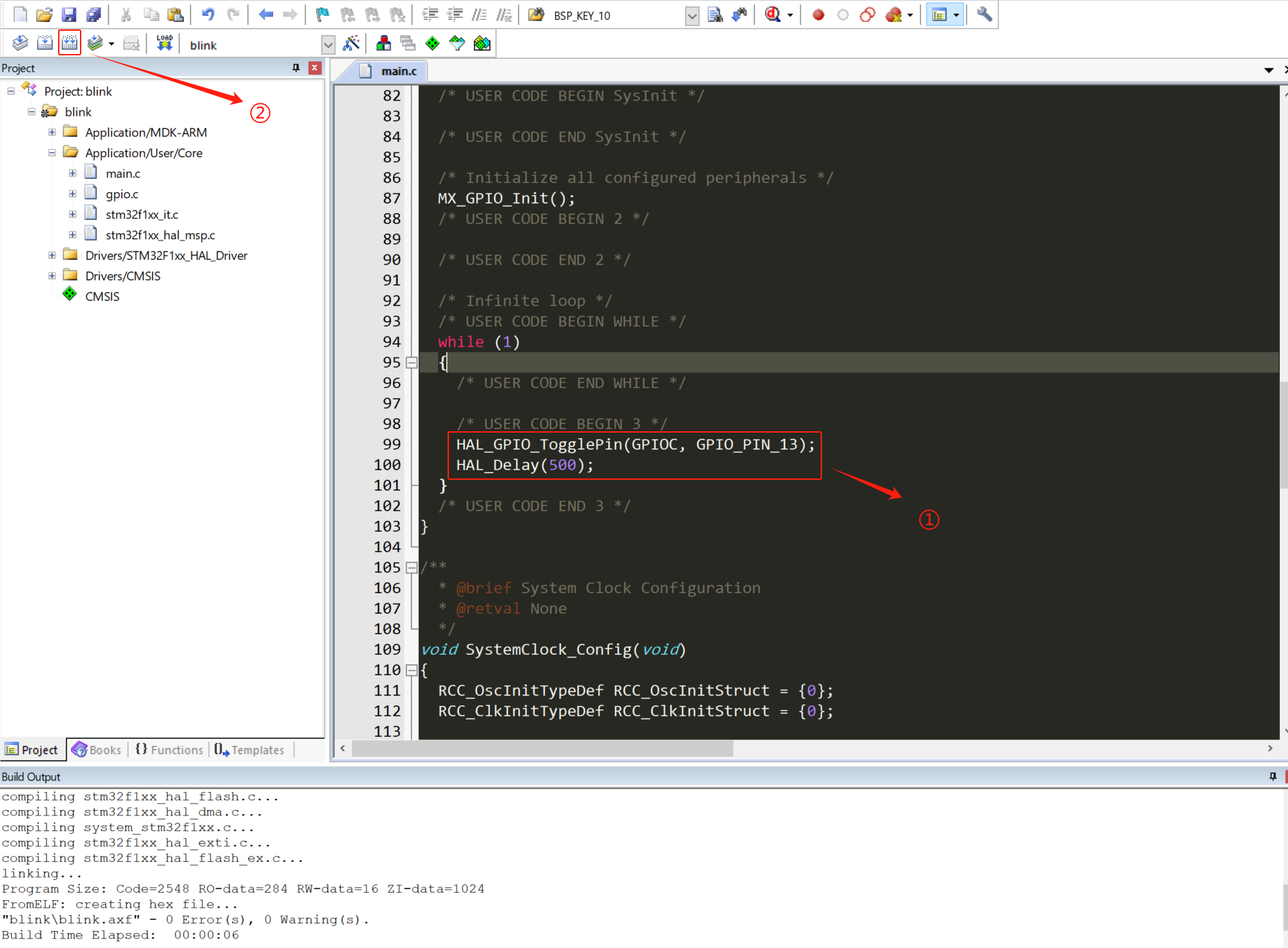Expand the gpio.c file node
Viewport: 1288px width, 948px height.
72,193
